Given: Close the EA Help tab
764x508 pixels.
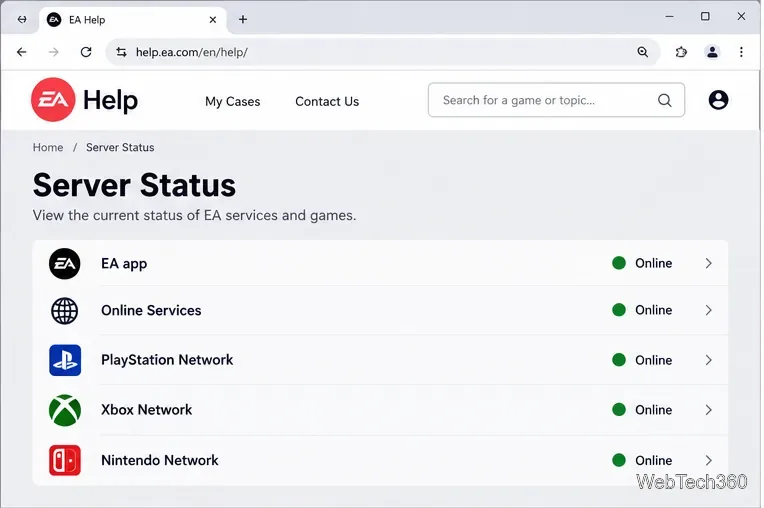Looking at the screenshot, I should (213, 20).
